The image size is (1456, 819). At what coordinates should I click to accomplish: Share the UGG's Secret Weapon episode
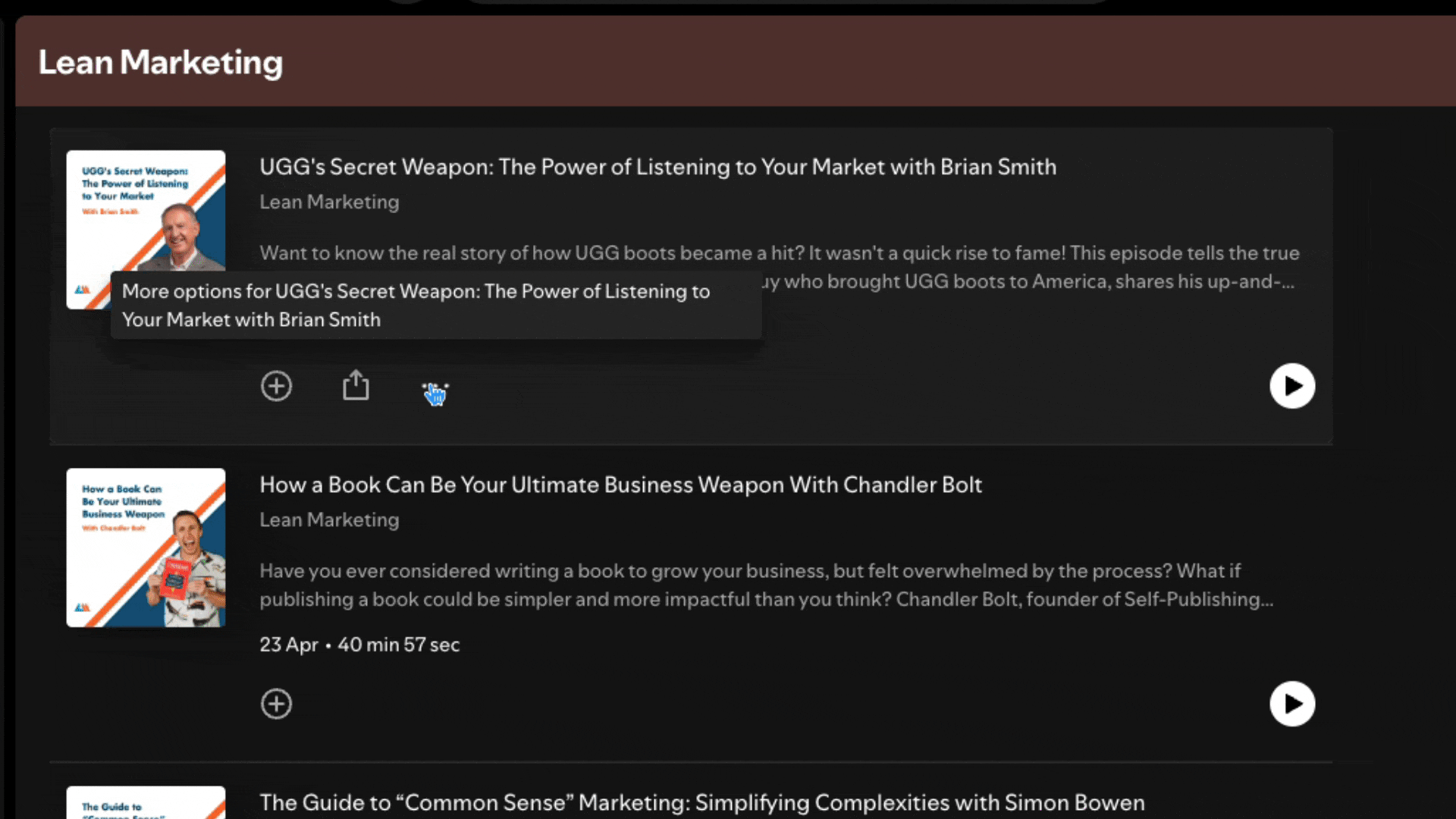pyautogui.click(x=356, y=385)
